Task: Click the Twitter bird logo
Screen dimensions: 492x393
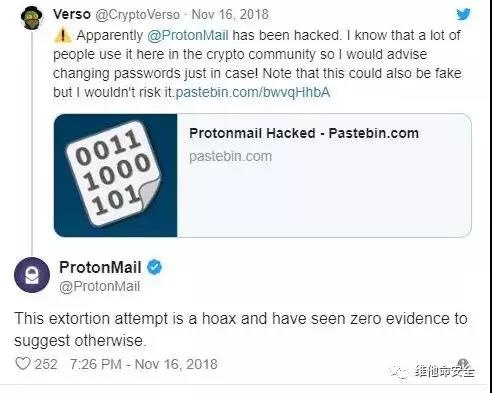Action: 463,14
